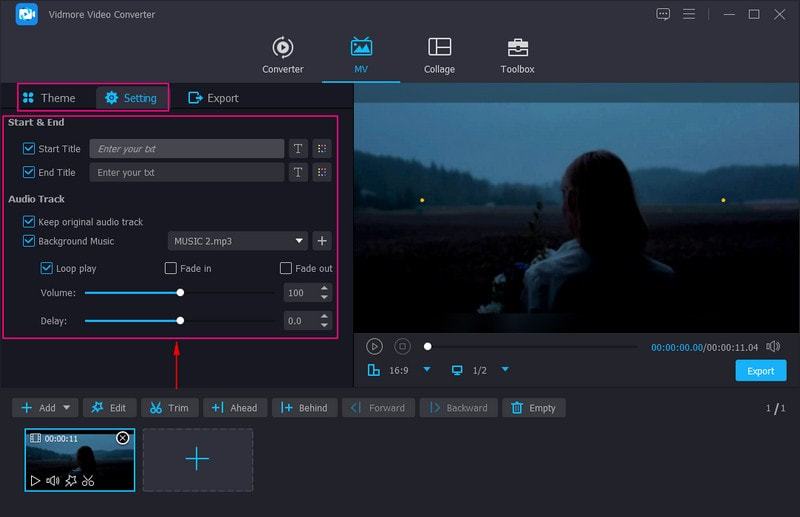The image size is (800, 517).
Task: Click the Start Title text font icon
Action: pyautogui.click(x=298, y=149)
